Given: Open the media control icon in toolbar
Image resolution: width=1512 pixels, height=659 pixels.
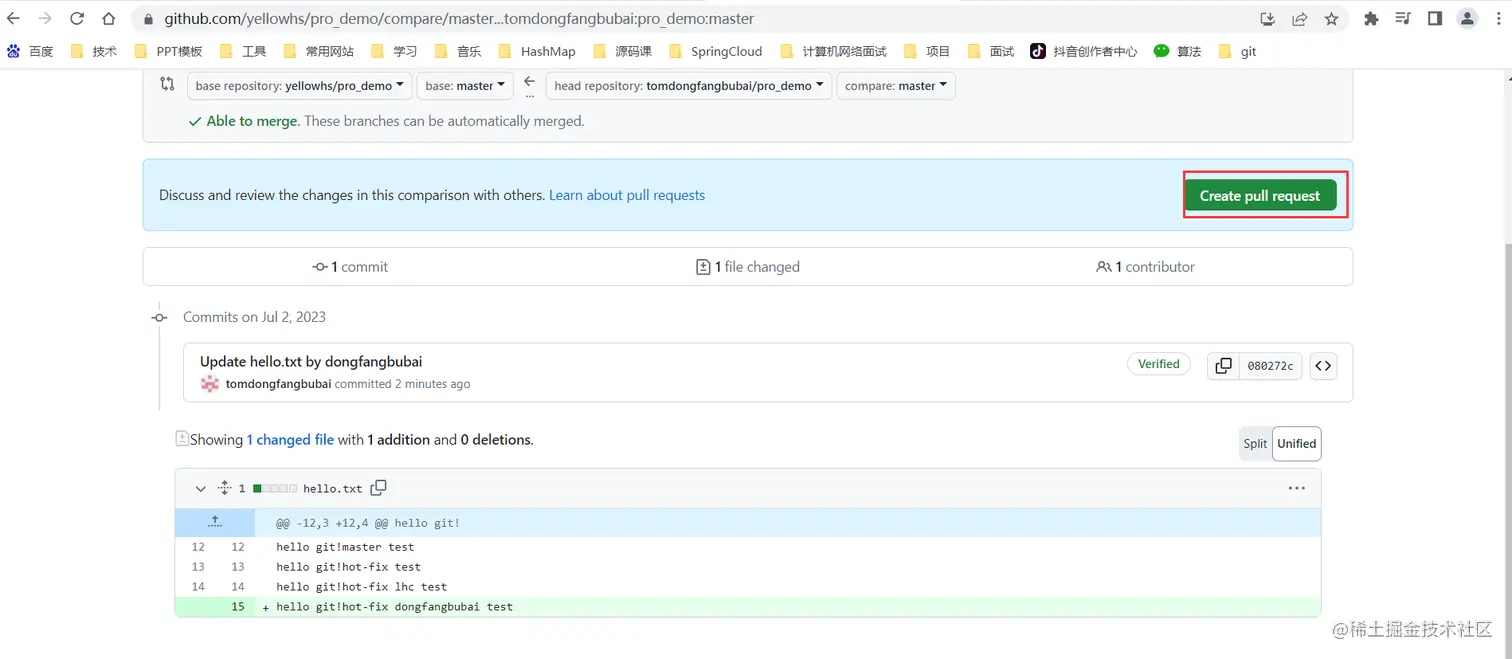Looking at the screenshot, I should click(1403, 19).
